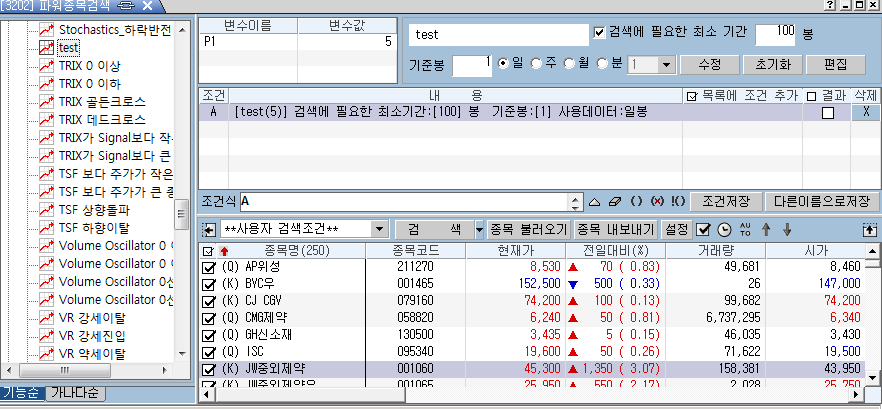
Task: Select the 일 (daily) radio button
Action: point(503,63)
